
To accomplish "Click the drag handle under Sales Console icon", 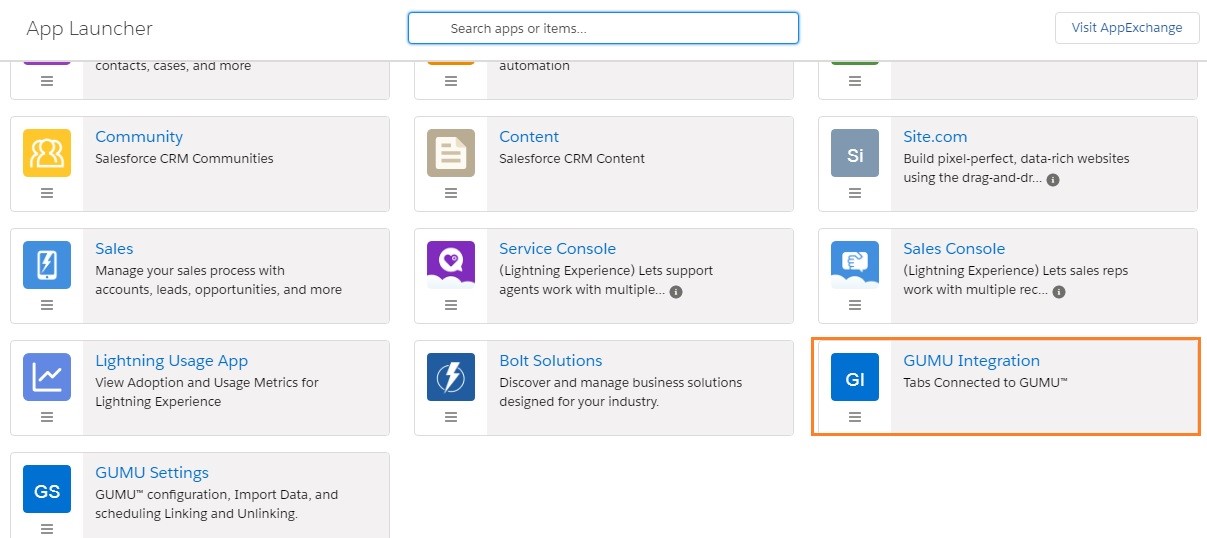I will tap(855, 305).
